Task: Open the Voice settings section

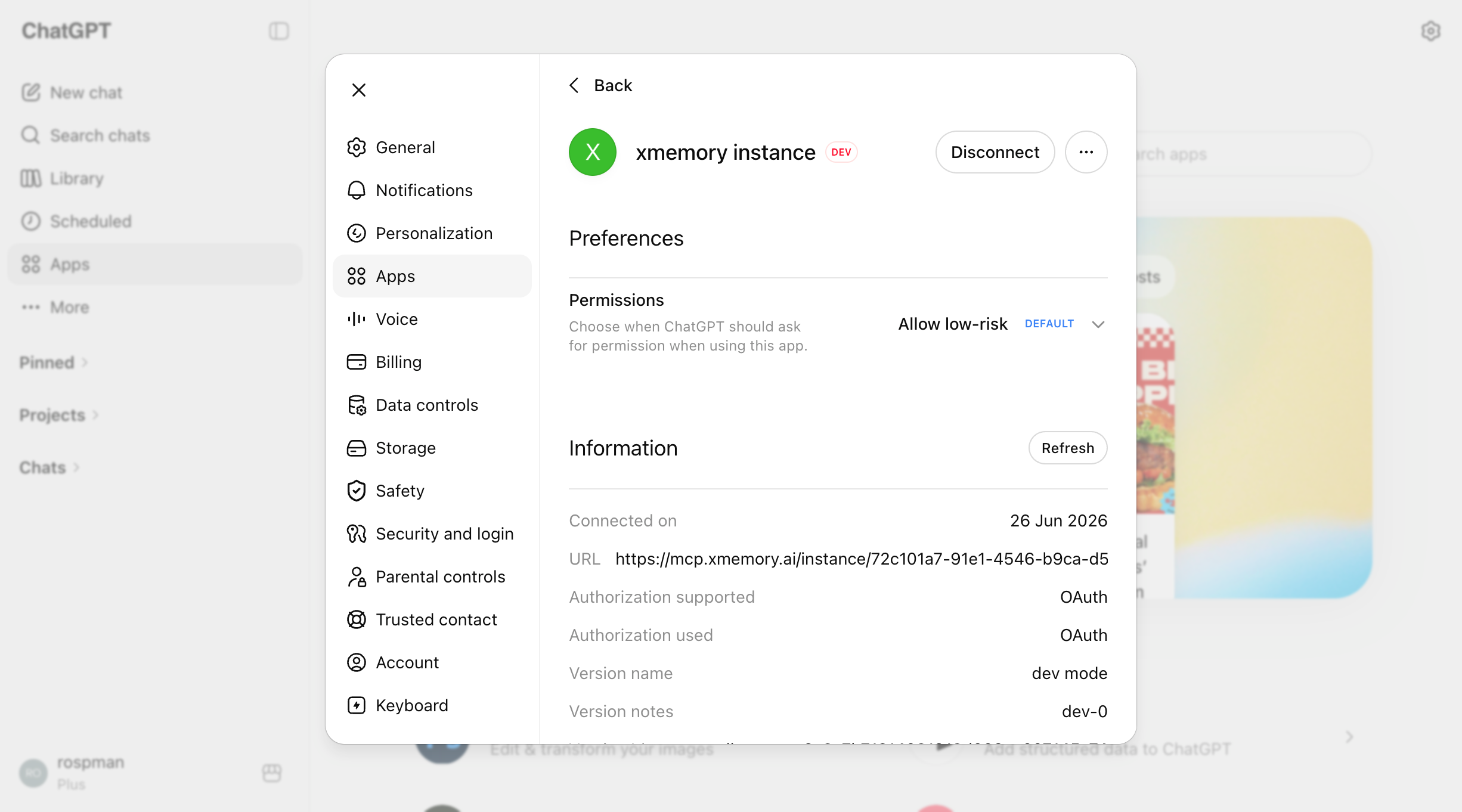Action: tap(432, 319)
